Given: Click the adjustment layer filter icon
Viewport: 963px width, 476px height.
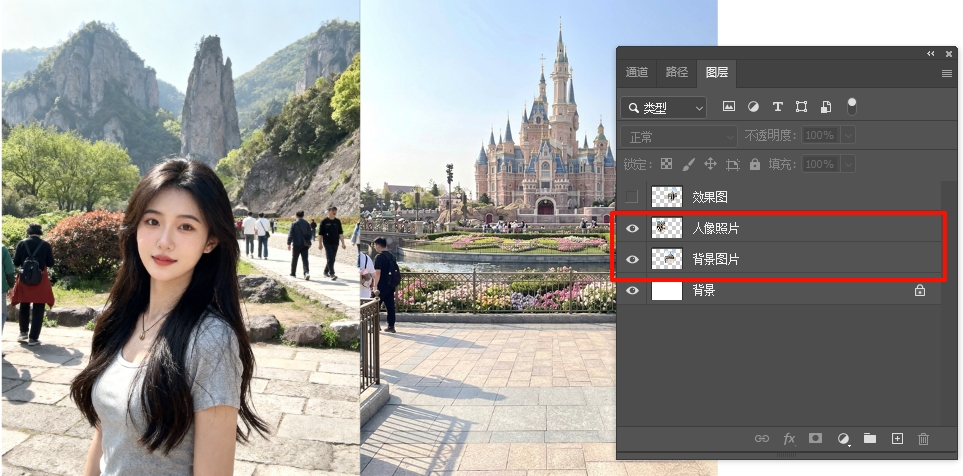Looking at the screenshot, I should pos(753,107).
